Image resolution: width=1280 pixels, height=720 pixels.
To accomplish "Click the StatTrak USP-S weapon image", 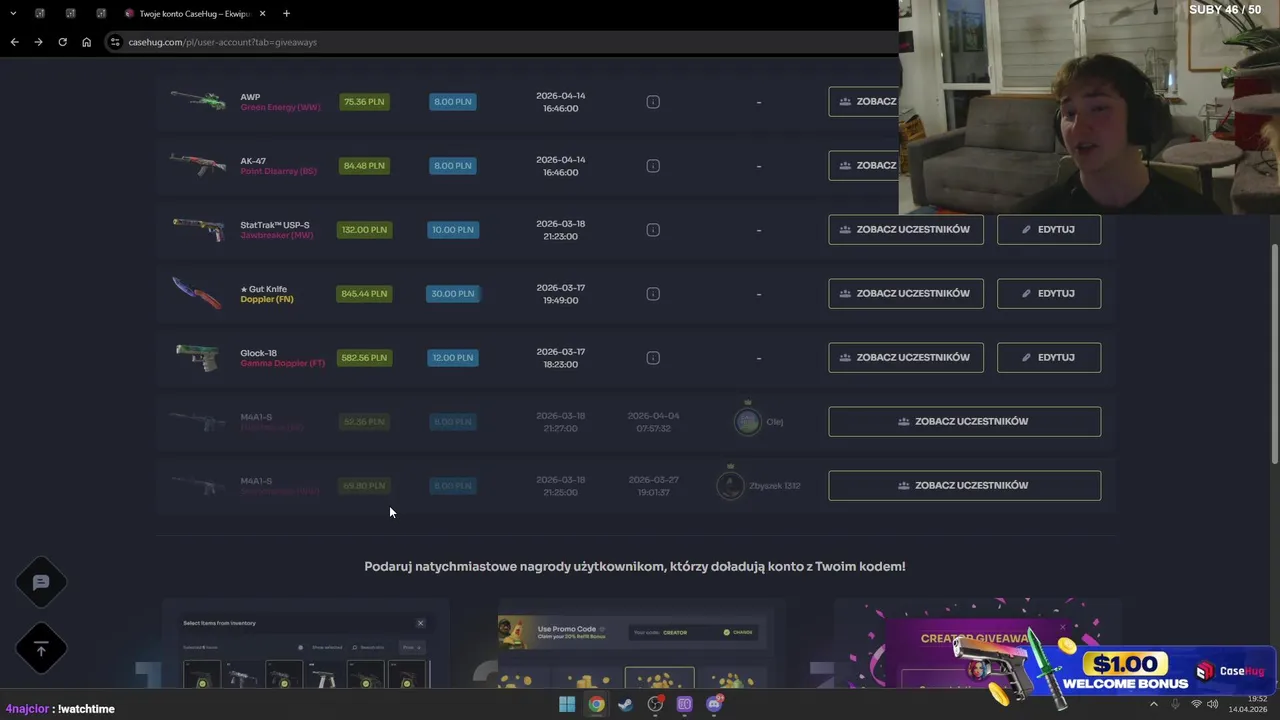I will point(198,229).
